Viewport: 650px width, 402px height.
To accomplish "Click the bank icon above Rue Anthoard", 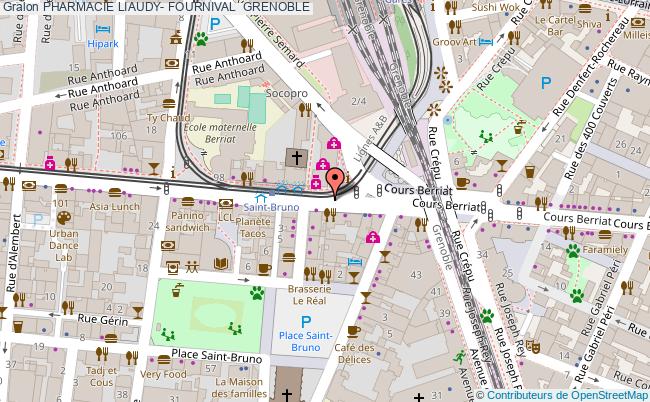I will (x=172, y=63).
